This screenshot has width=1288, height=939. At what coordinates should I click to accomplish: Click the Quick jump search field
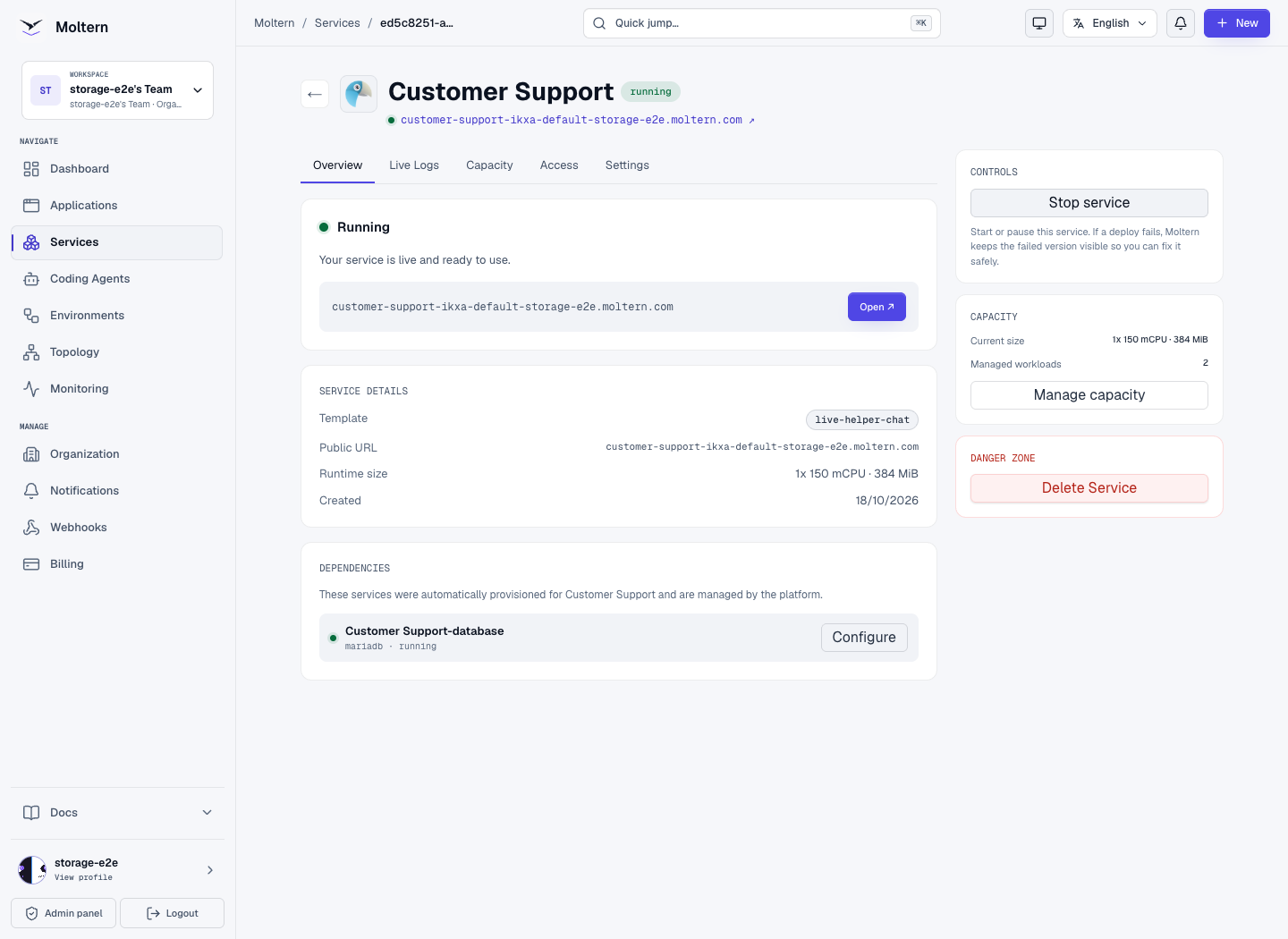pyautogui.click(x=762, y=23)
